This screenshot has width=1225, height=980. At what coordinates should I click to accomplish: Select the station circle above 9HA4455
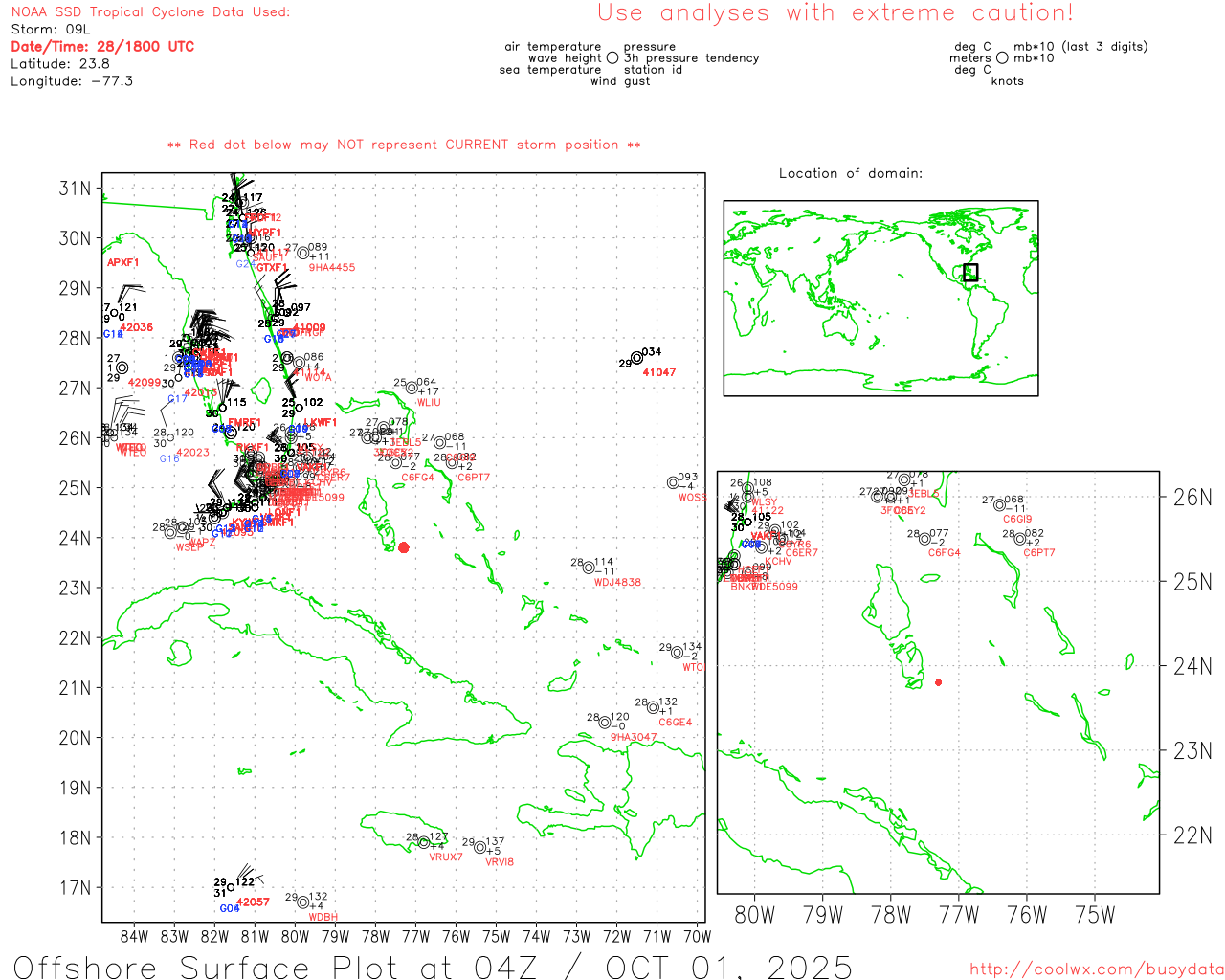coord(303,253)
